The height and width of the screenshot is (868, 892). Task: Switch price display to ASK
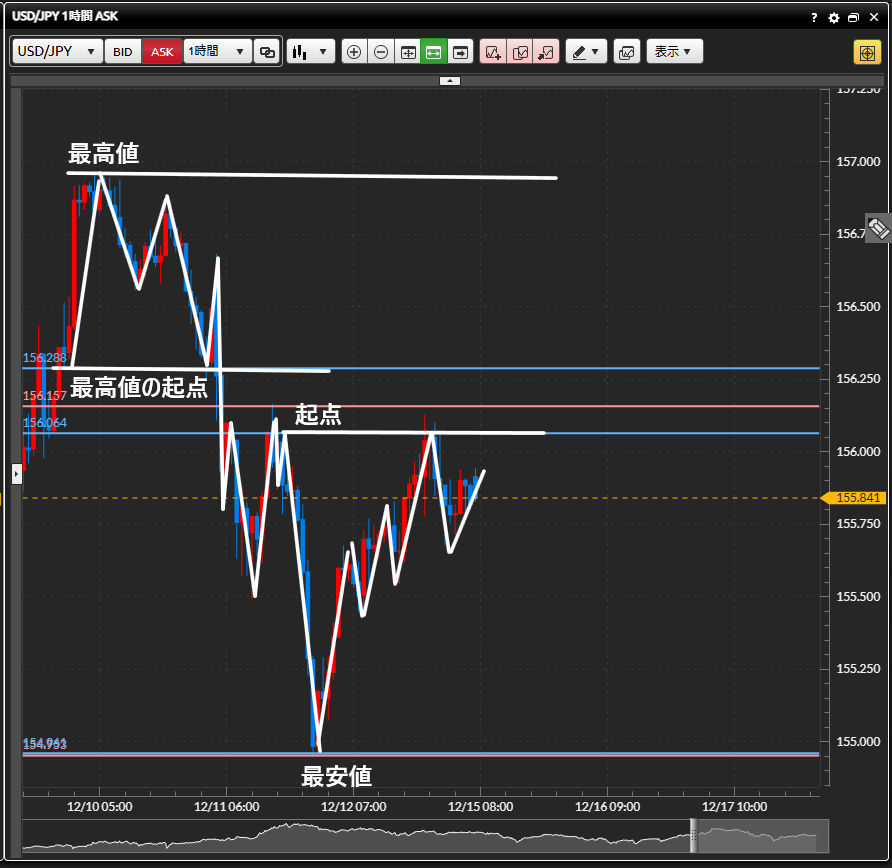coord(162,52)
